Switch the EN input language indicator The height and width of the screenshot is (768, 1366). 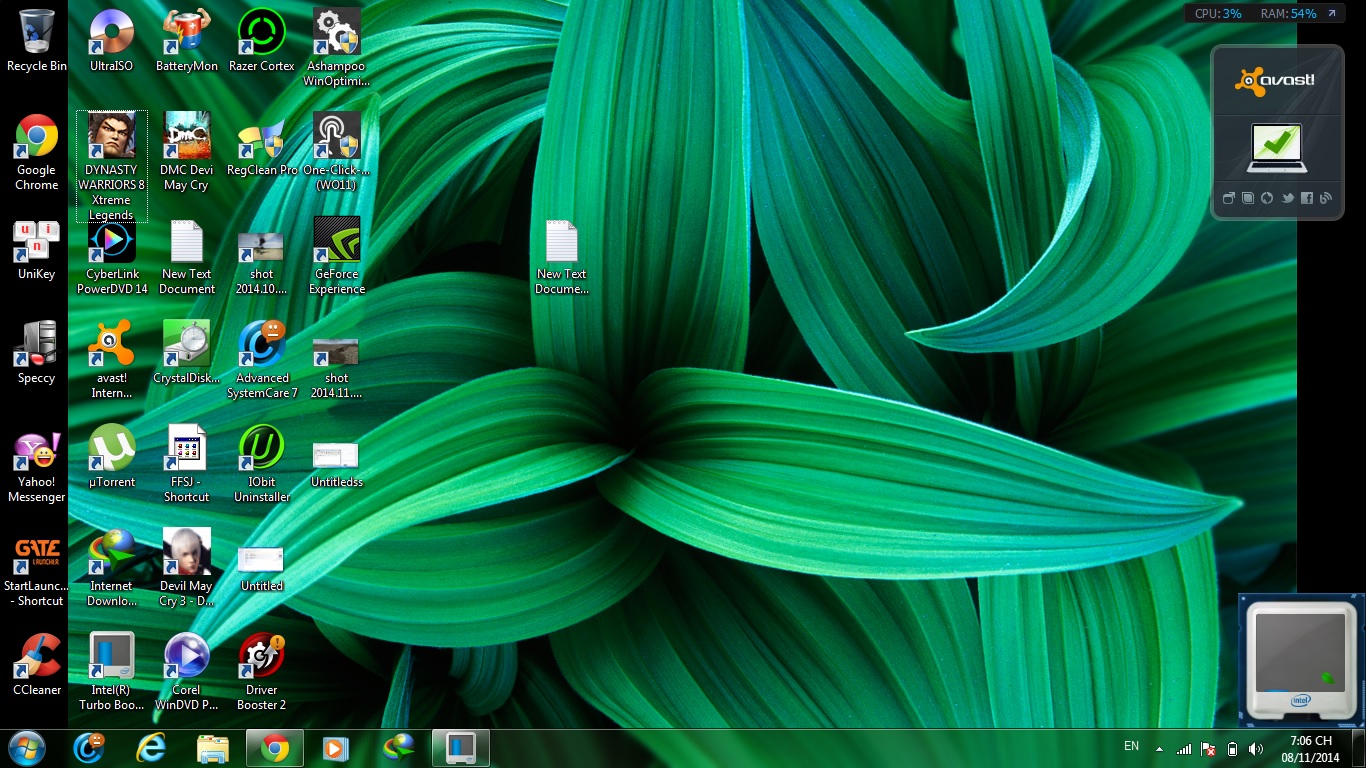[1131, 746]
